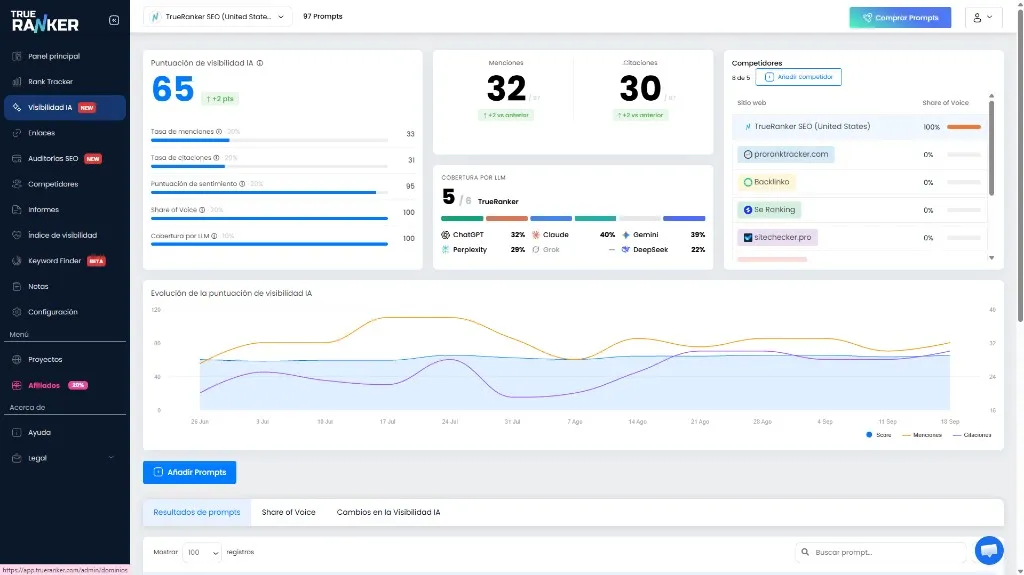Click info icon beside Share of Voice metric
Screen dimensions: 1024x575
202,210
